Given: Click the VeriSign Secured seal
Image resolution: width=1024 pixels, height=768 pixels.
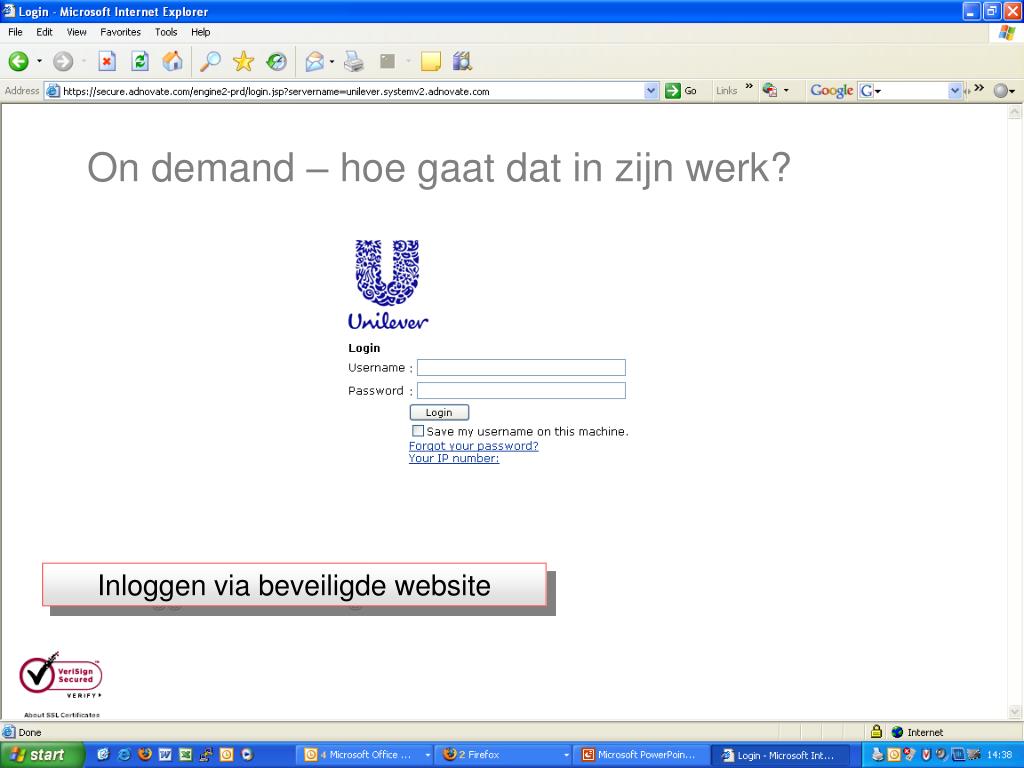Looking at the screenshot, I should [60, 675].
